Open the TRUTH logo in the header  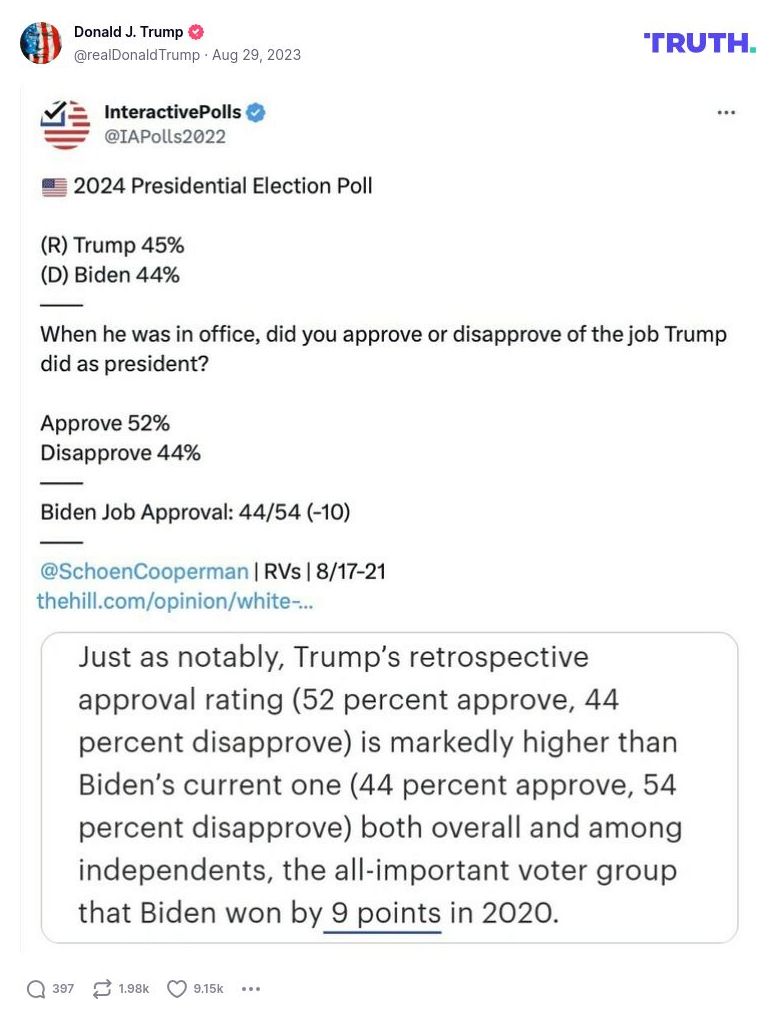point(697,42)
